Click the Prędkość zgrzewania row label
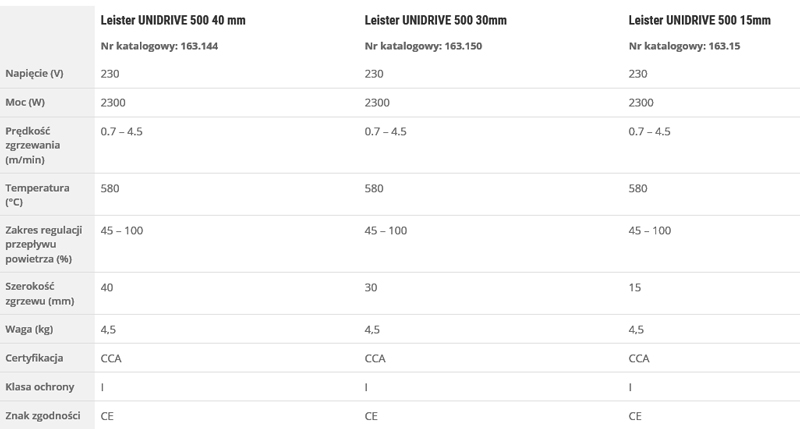This screenshot has height=429, width=800. point(33,145)
